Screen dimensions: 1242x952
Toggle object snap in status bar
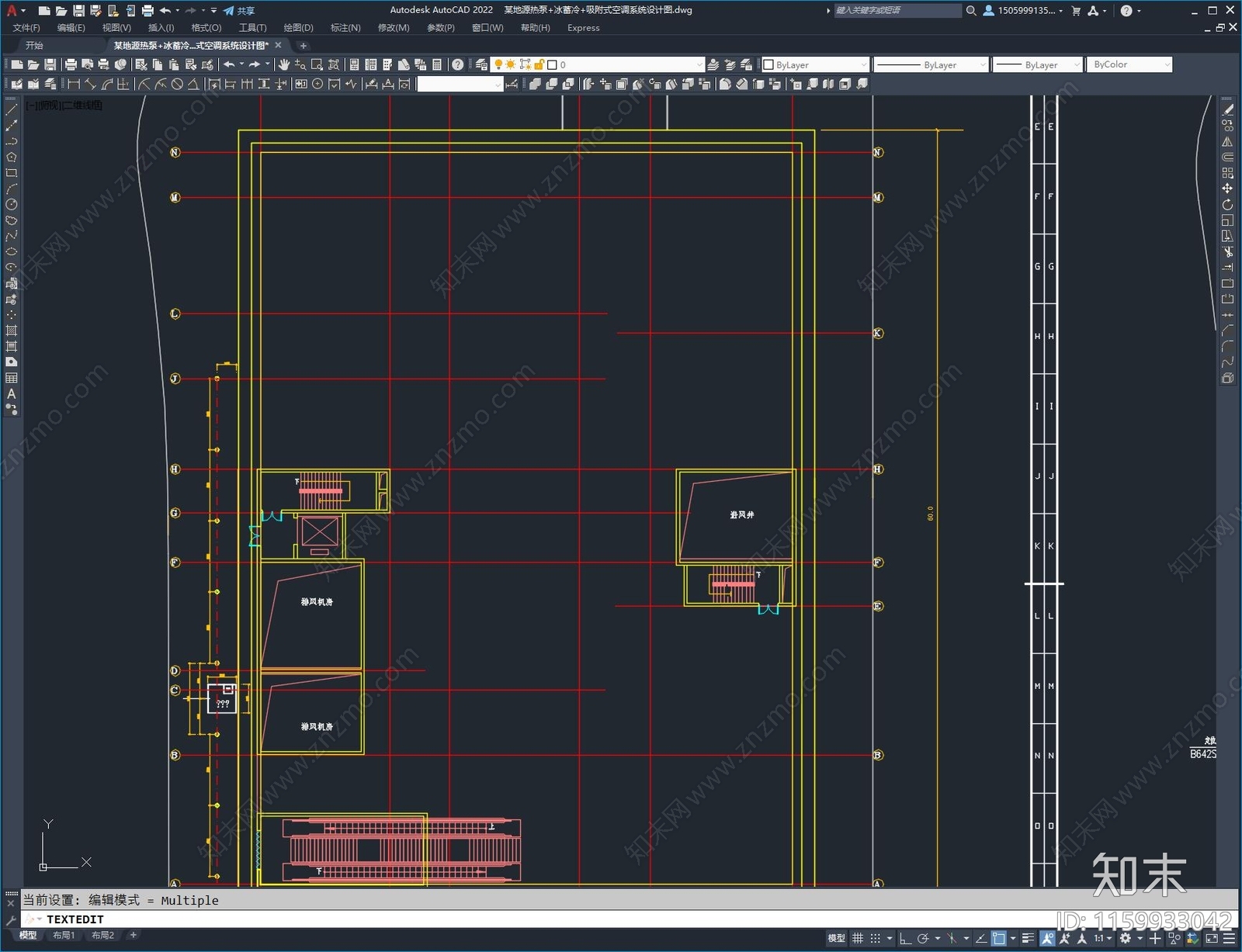[x=999, y=938]
